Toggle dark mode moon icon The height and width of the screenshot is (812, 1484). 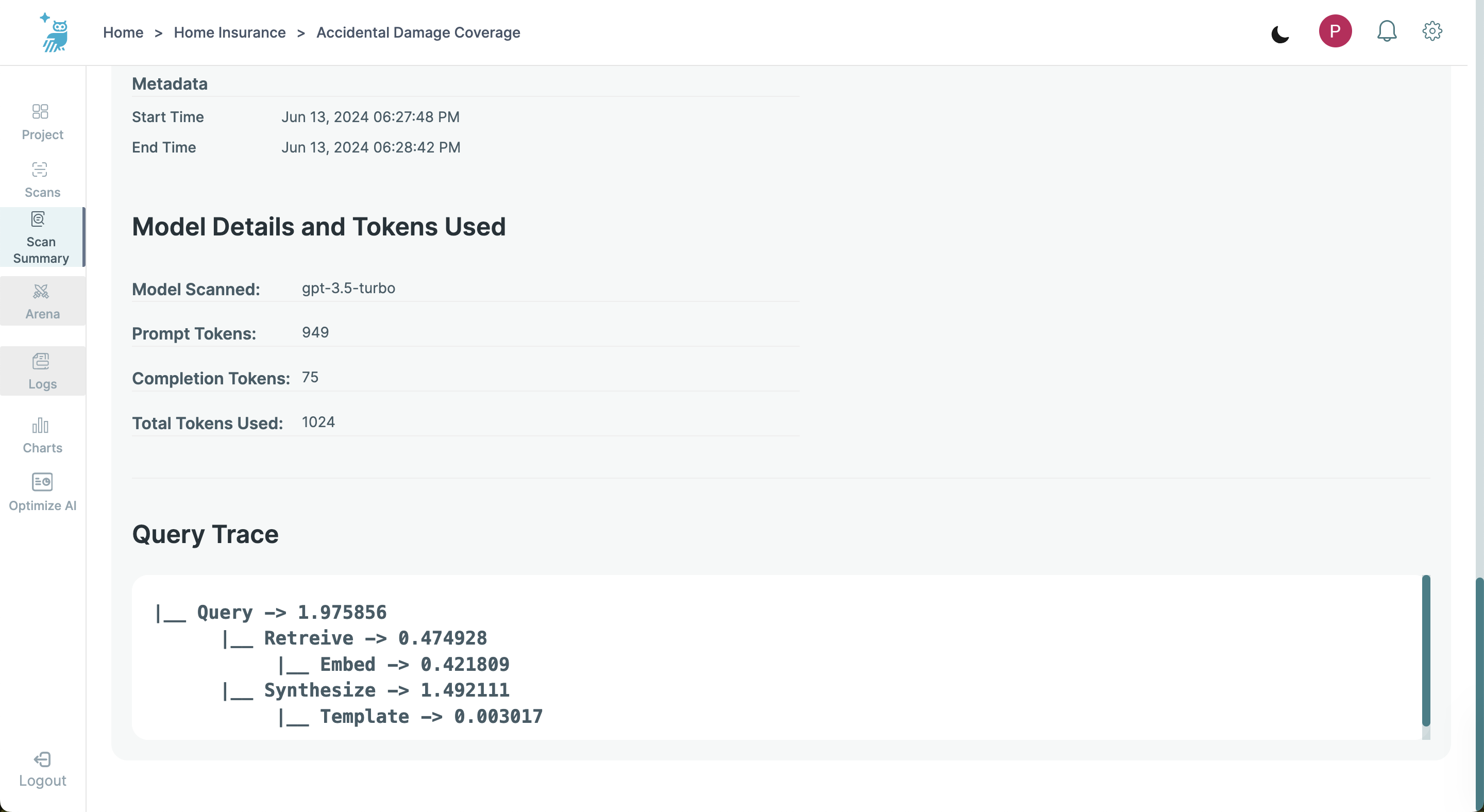coord(1280,34)
